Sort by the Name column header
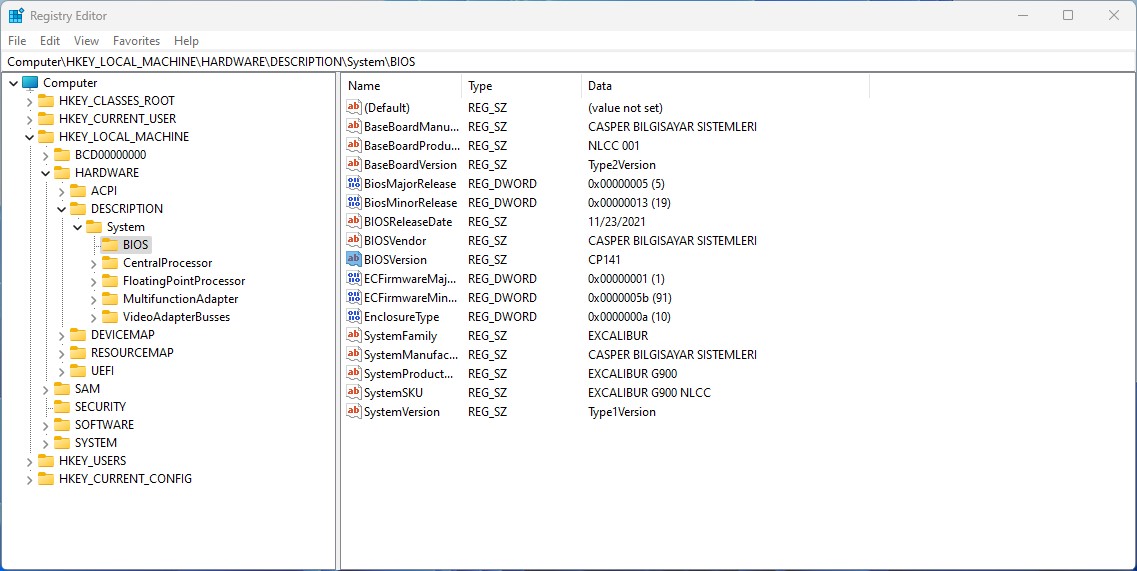Image resolution: width=1137 pixels, height=571 pixels. click(402, 86)
